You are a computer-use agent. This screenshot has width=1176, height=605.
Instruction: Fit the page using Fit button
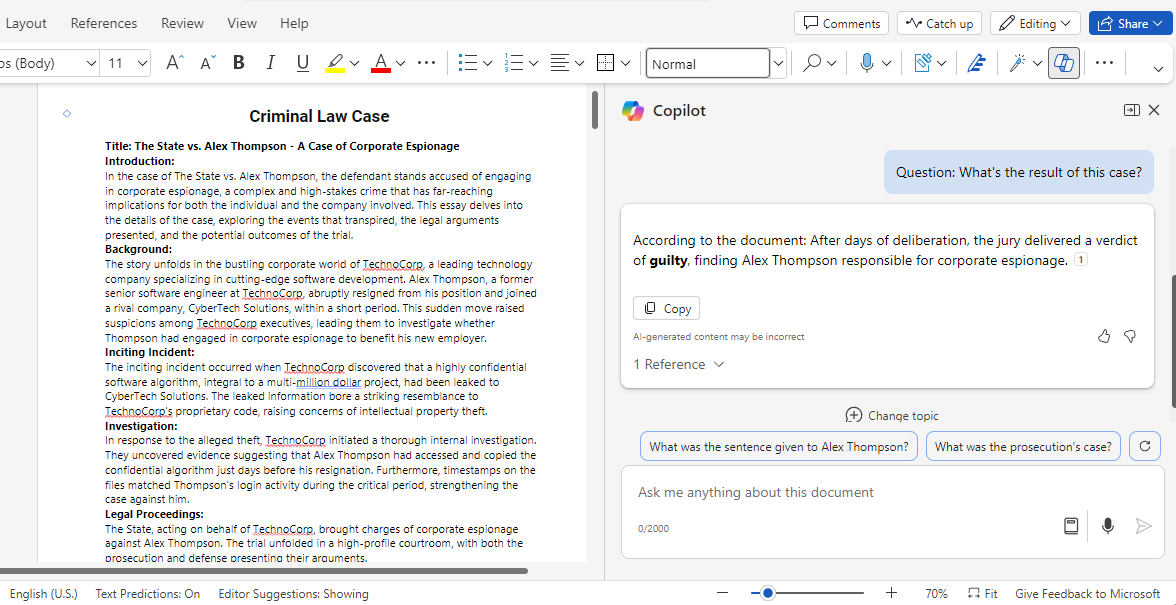tap(982, 594)
